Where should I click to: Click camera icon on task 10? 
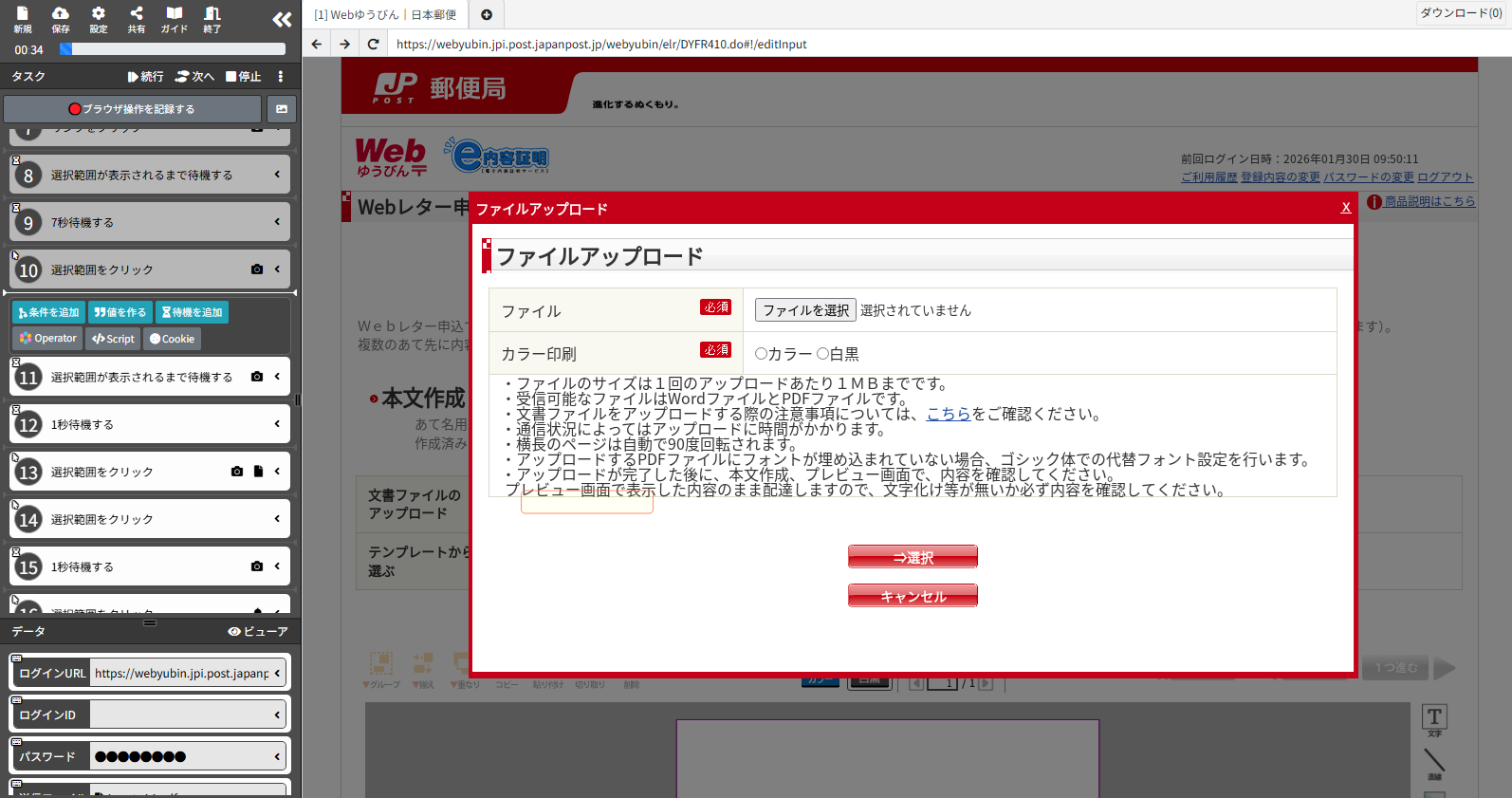coord(257,269)
